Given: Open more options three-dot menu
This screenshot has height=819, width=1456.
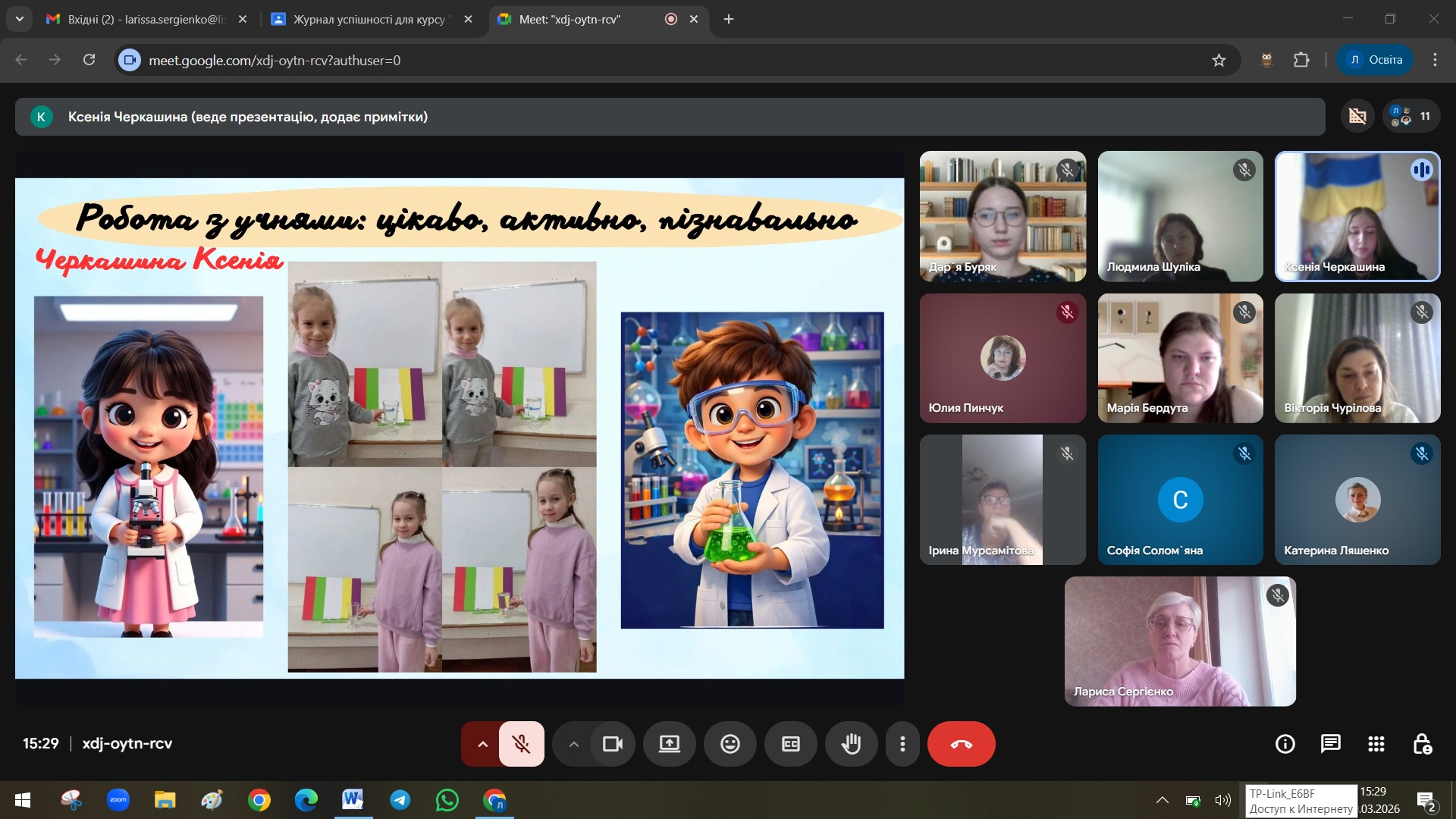Looking at the screenshot, I should 902,744.
